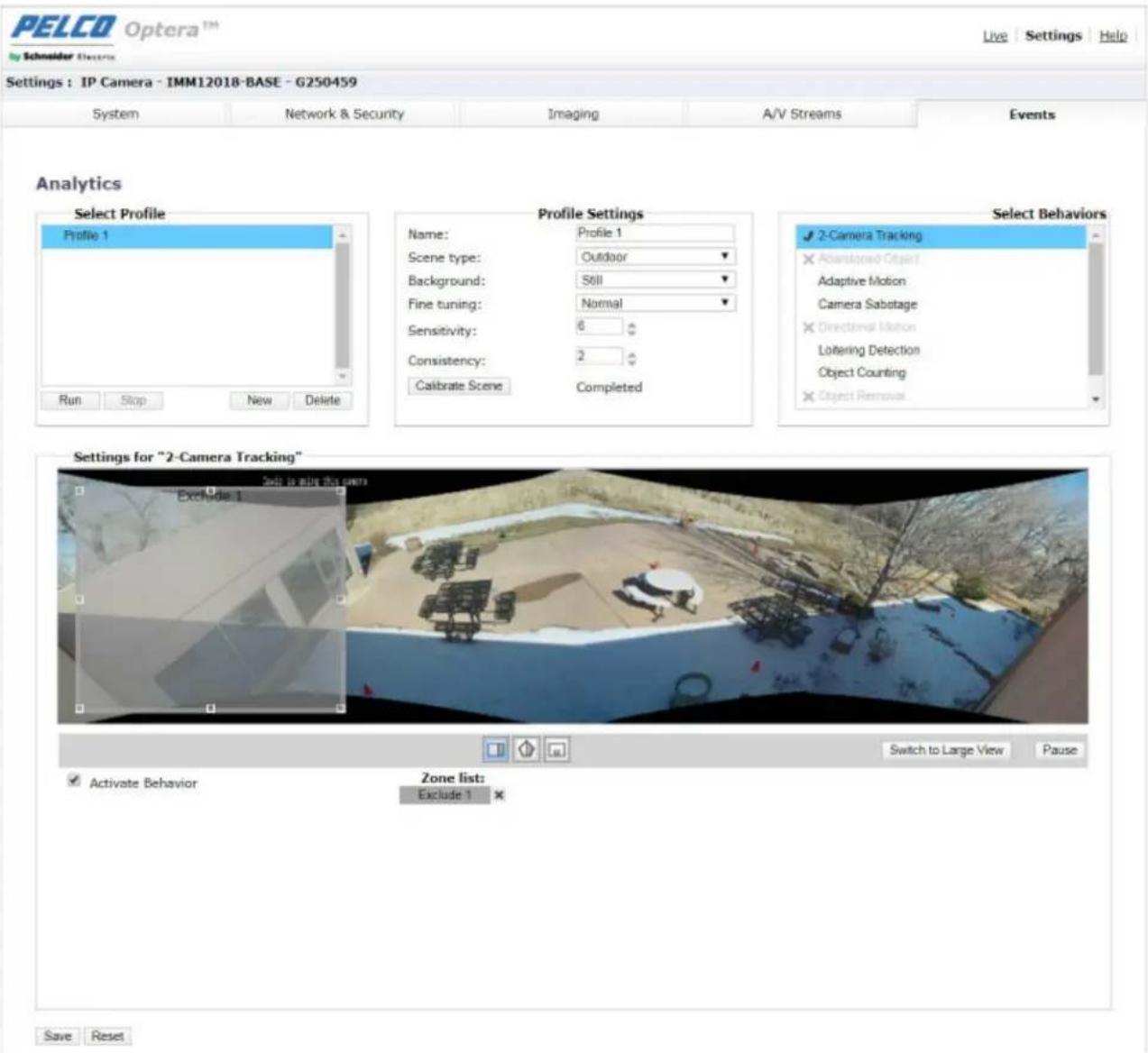Click the Sensitivity value field
1148x1053 pixels.
(x=599, y=327)
